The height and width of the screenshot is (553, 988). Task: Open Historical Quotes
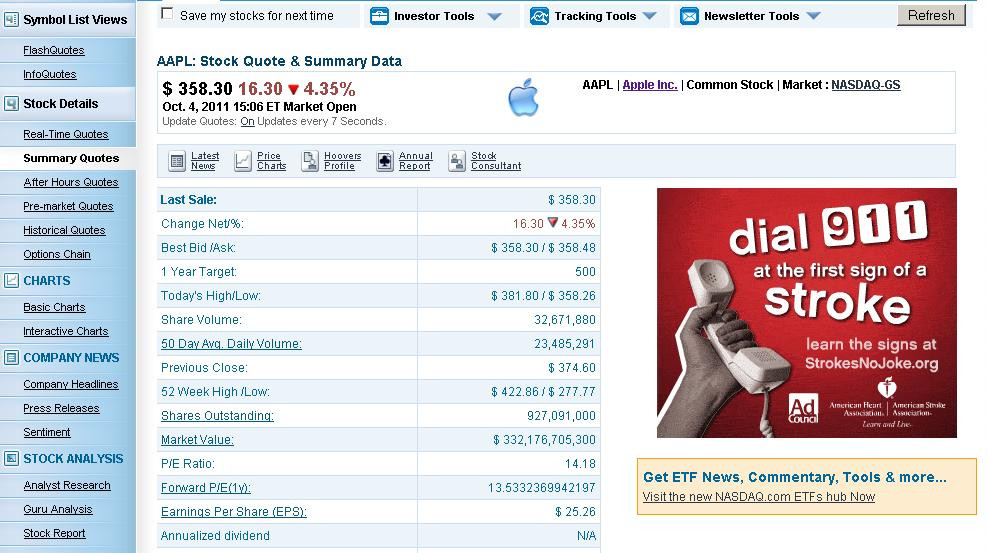click(64, 230)
